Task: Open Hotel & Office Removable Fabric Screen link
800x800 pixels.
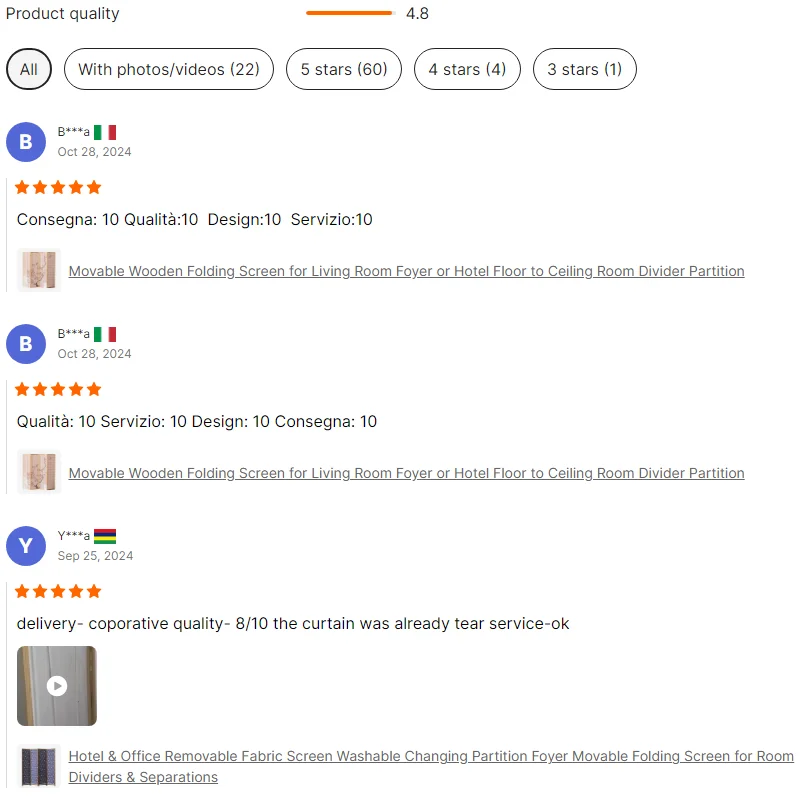Action: point(431,766)
